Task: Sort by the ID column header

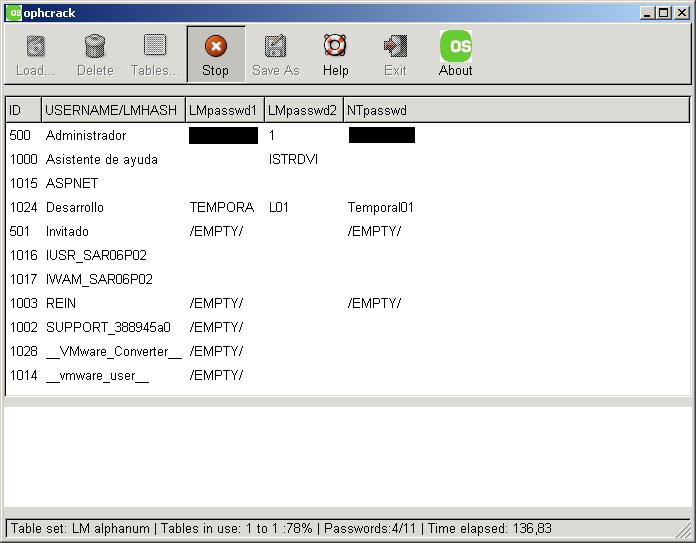Action: click(24, 110)
